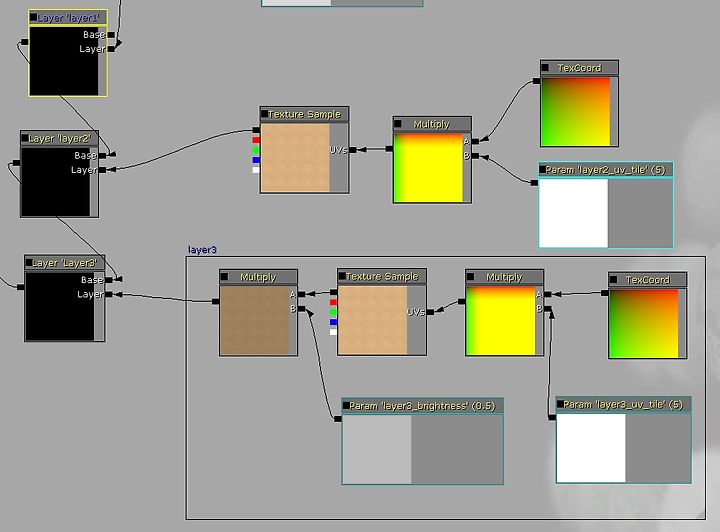
Task: Click gradient preview of TexCoord inside layer3 box
Action: coord(644,323)
